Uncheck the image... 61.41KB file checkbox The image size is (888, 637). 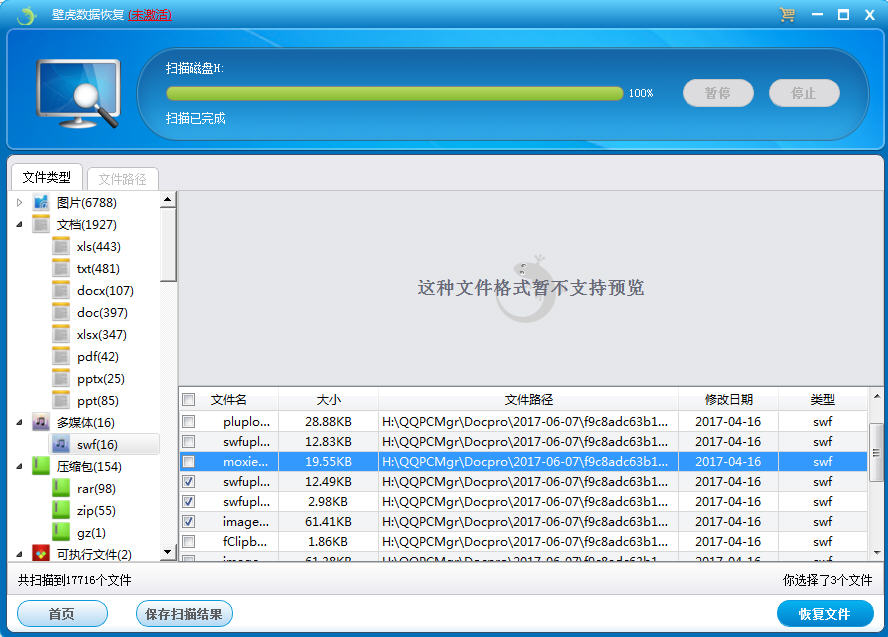point(189,522)
